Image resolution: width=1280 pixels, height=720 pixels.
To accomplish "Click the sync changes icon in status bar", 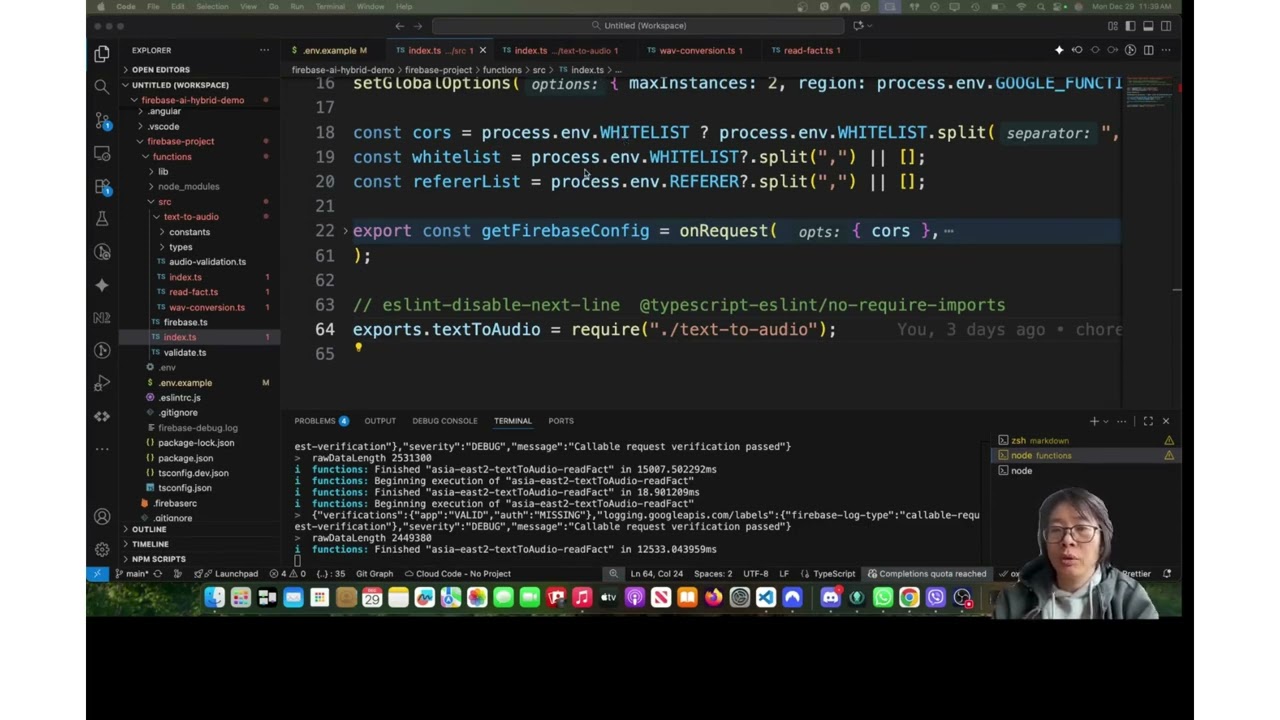I will [160, 574].
